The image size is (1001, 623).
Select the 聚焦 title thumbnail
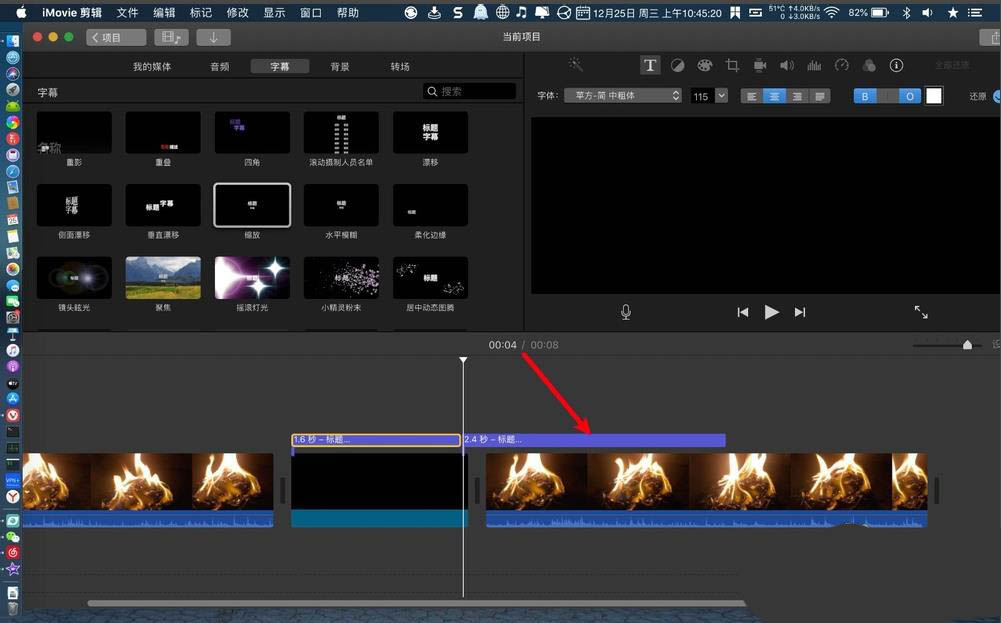point(163,278)
